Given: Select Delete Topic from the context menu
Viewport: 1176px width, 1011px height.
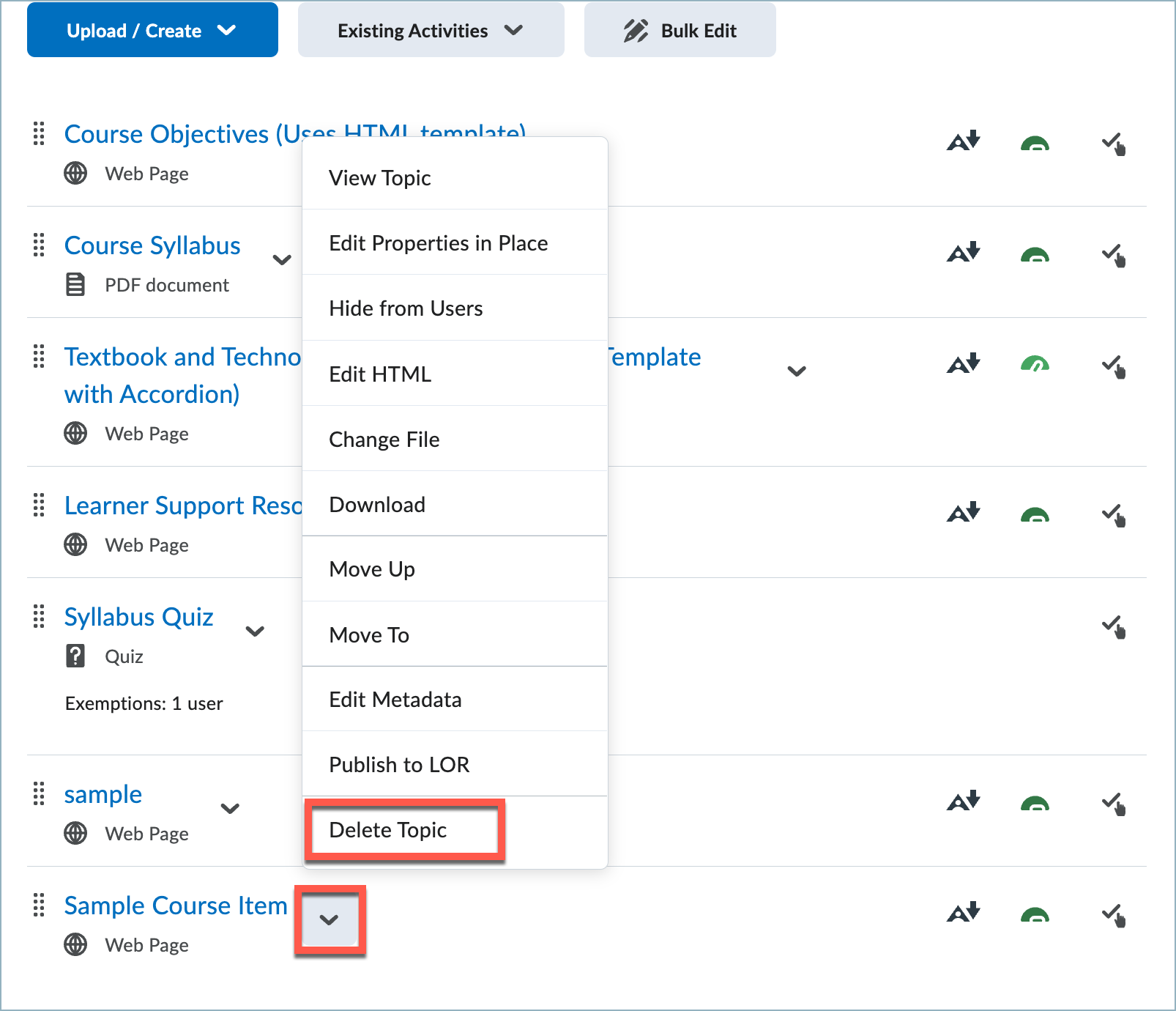Looking at the screenshot, I should point(389,830).
